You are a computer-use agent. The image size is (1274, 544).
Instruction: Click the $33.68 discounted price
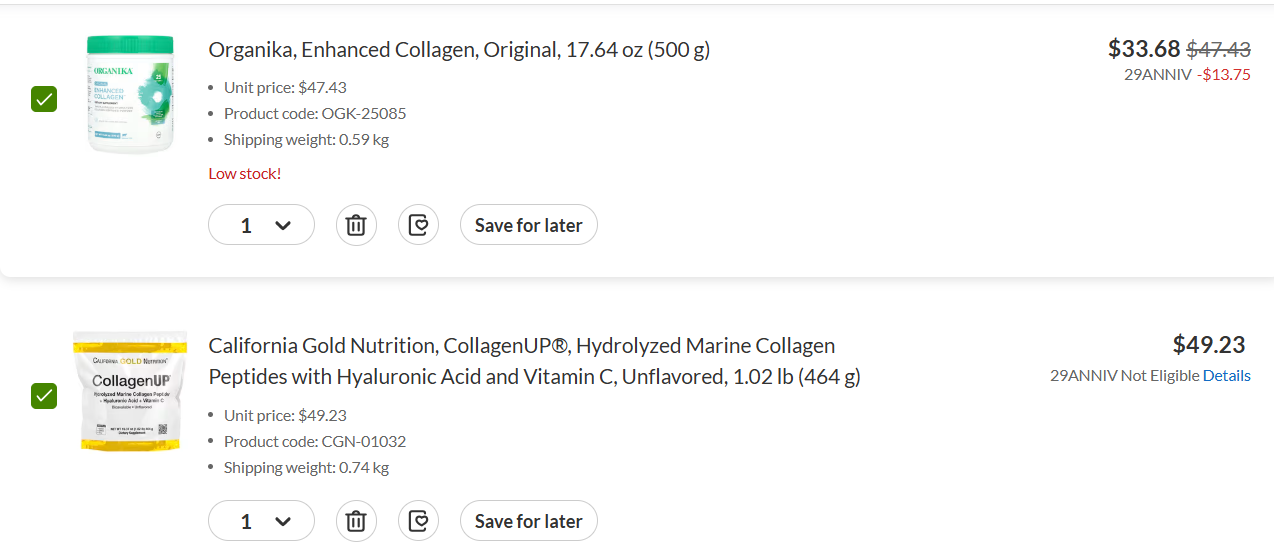pyautogui.click(x=1144, y=48)
